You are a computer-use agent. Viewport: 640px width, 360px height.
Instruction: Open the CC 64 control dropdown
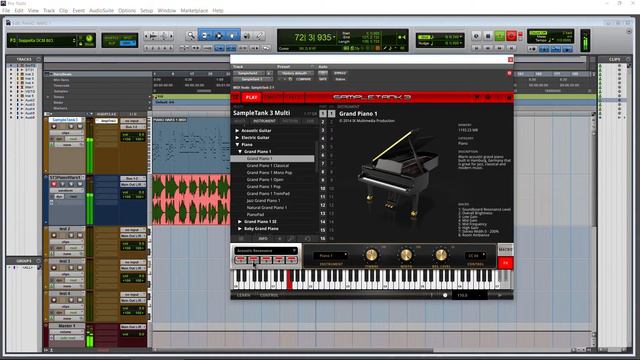(476, 256)
